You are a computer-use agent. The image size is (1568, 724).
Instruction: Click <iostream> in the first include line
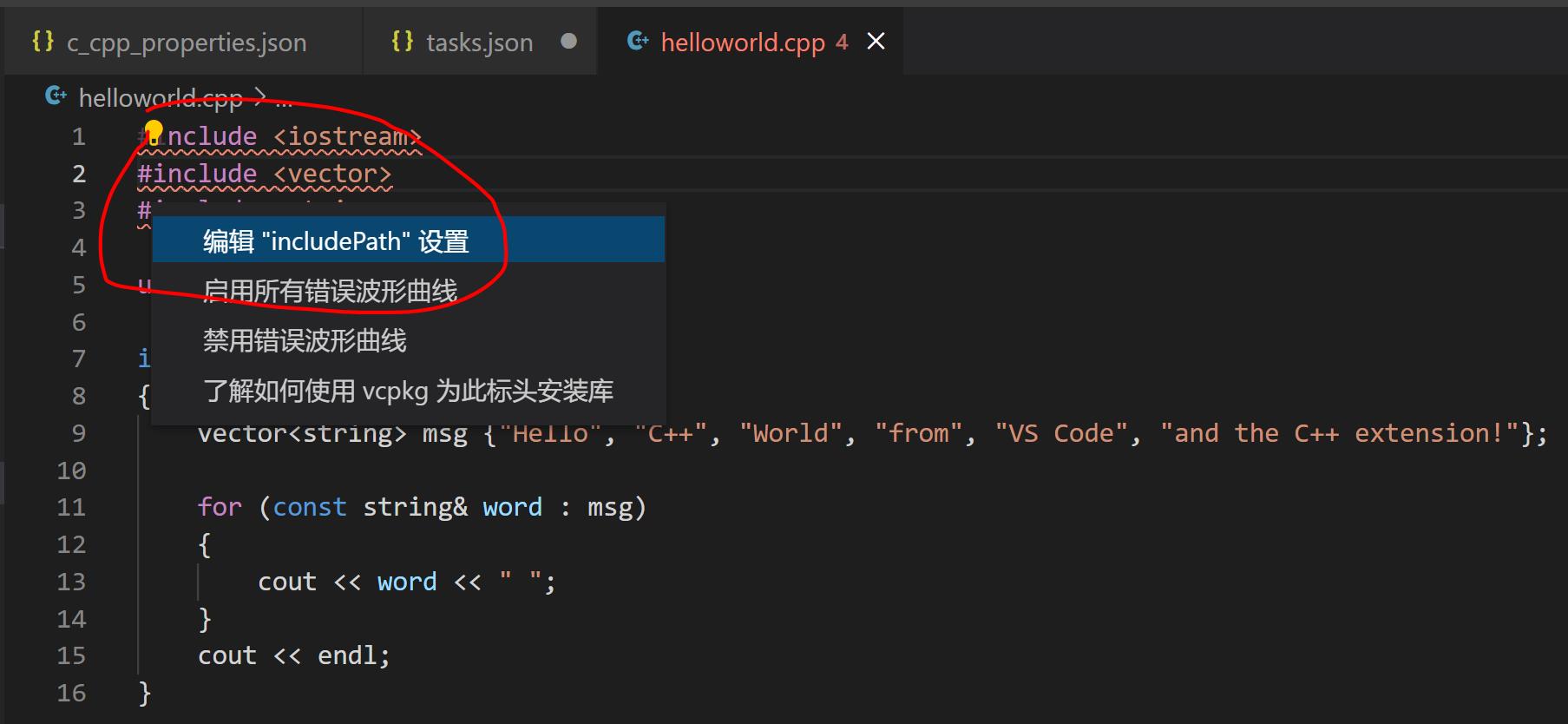click(347, 136)
